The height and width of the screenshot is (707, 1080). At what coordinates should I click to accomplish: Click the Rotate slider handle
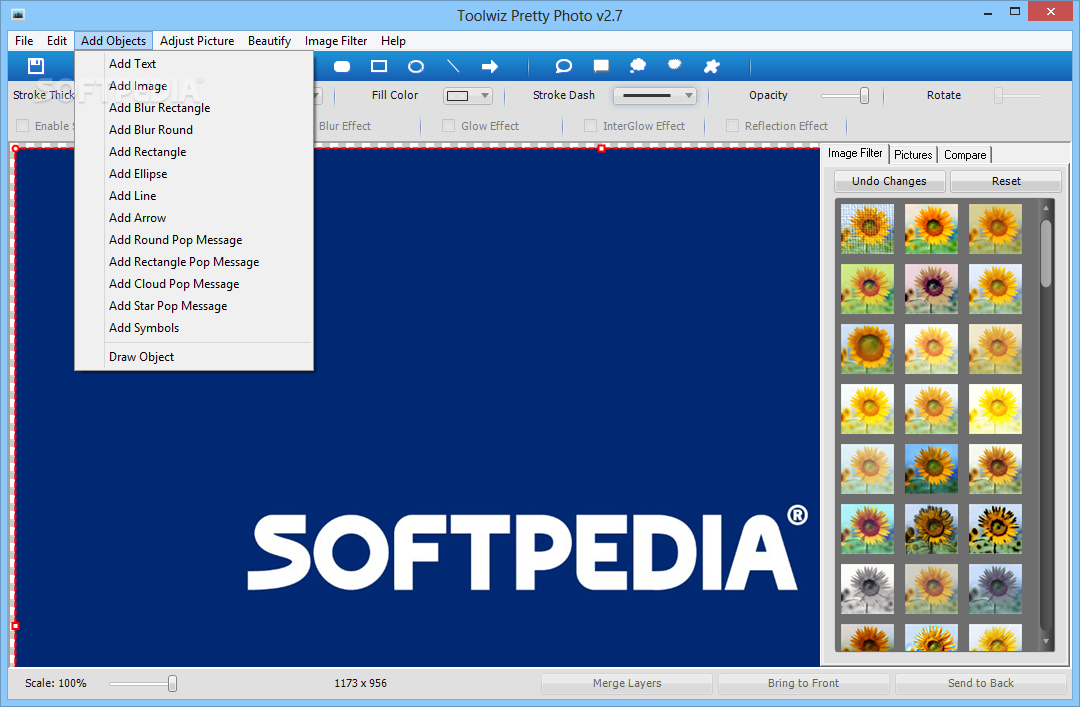coord(998,96)
